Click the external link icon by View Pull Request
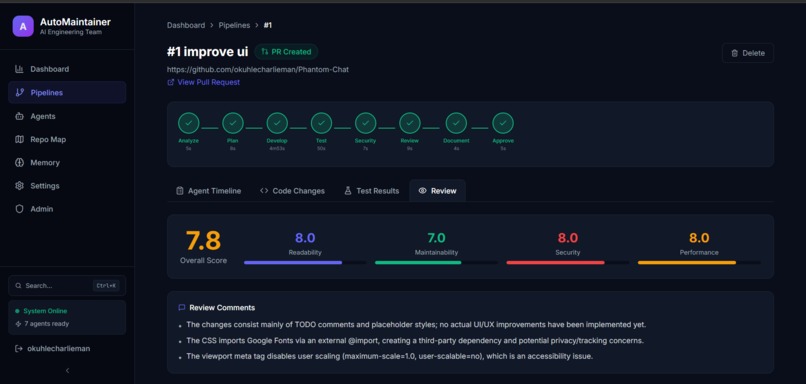 coord(171,82)
